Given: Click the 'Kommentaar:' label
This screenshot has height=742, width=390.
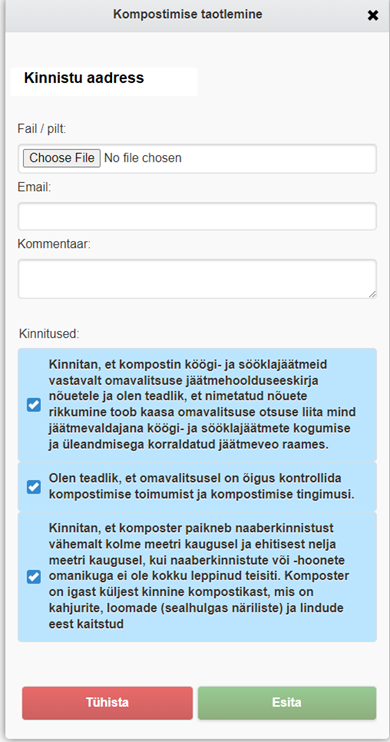Looking at the screenshot, I should [x=54, y=243].
